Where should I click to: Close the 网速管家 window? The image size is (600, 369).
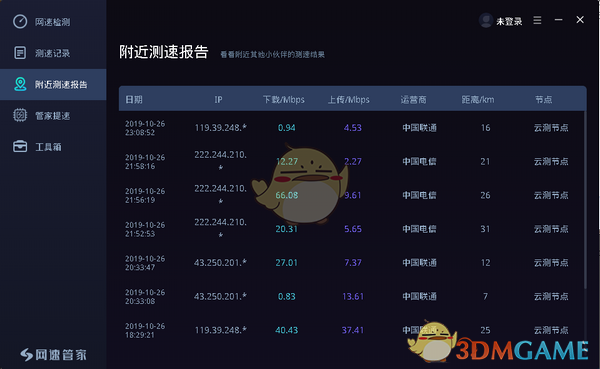[x=580, y=20]
